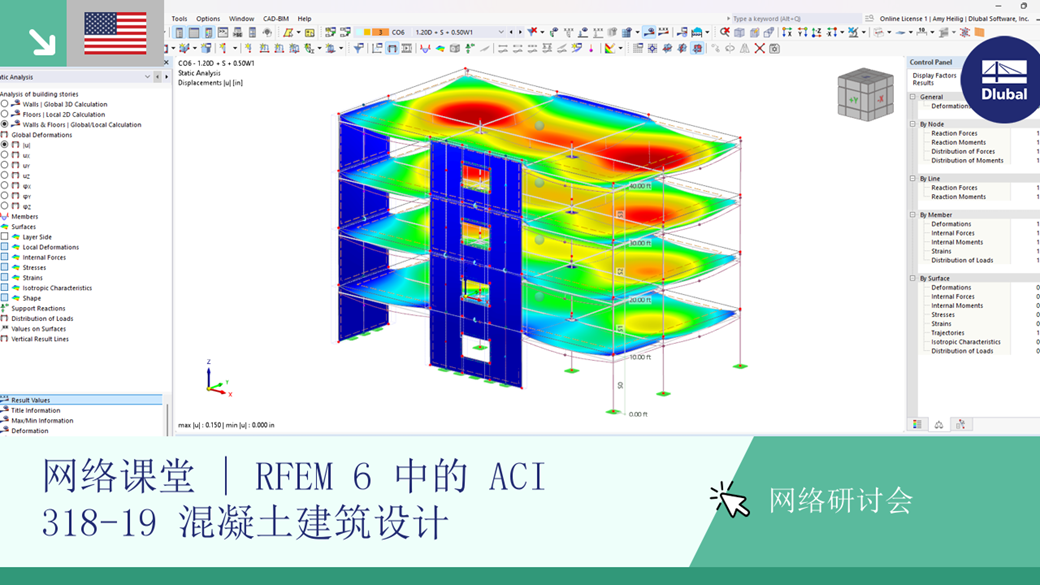Open the Window menu
1040x585 pixels.
coord(241,19)
